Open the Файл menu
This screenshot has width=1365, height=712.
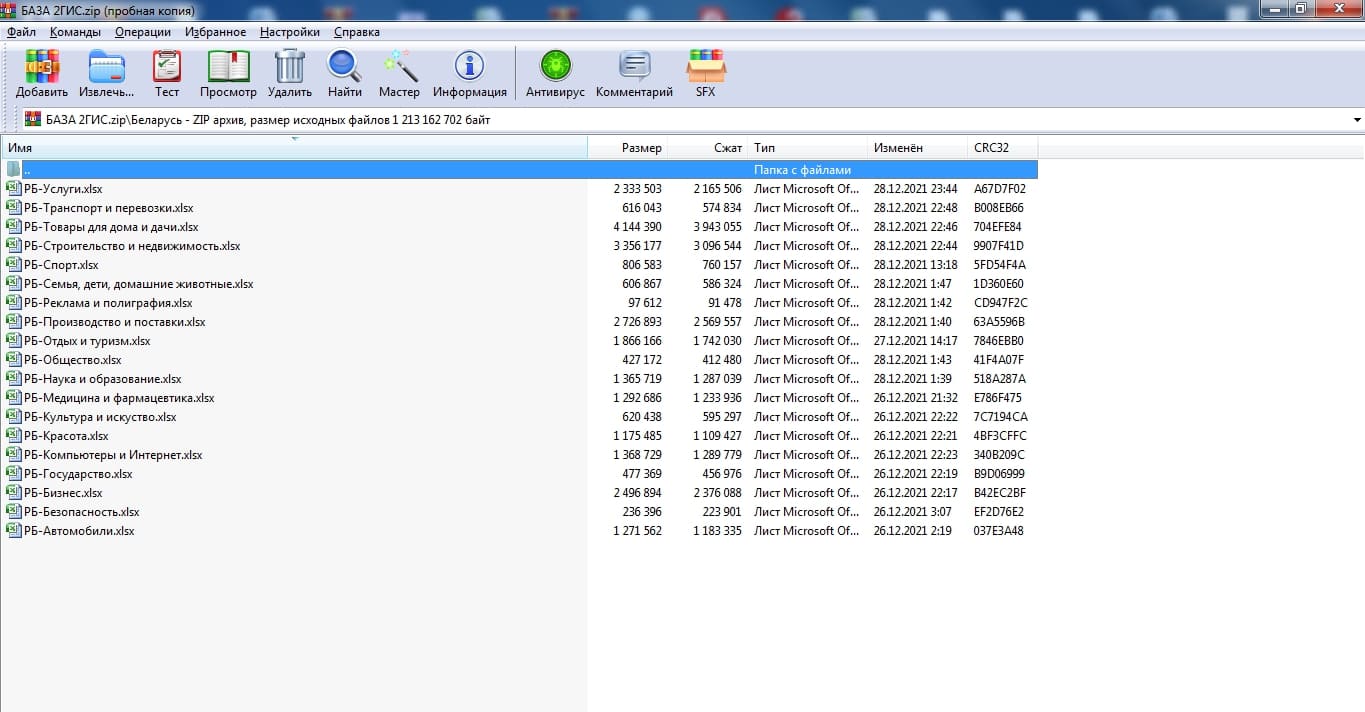click(x=21, y=32)
